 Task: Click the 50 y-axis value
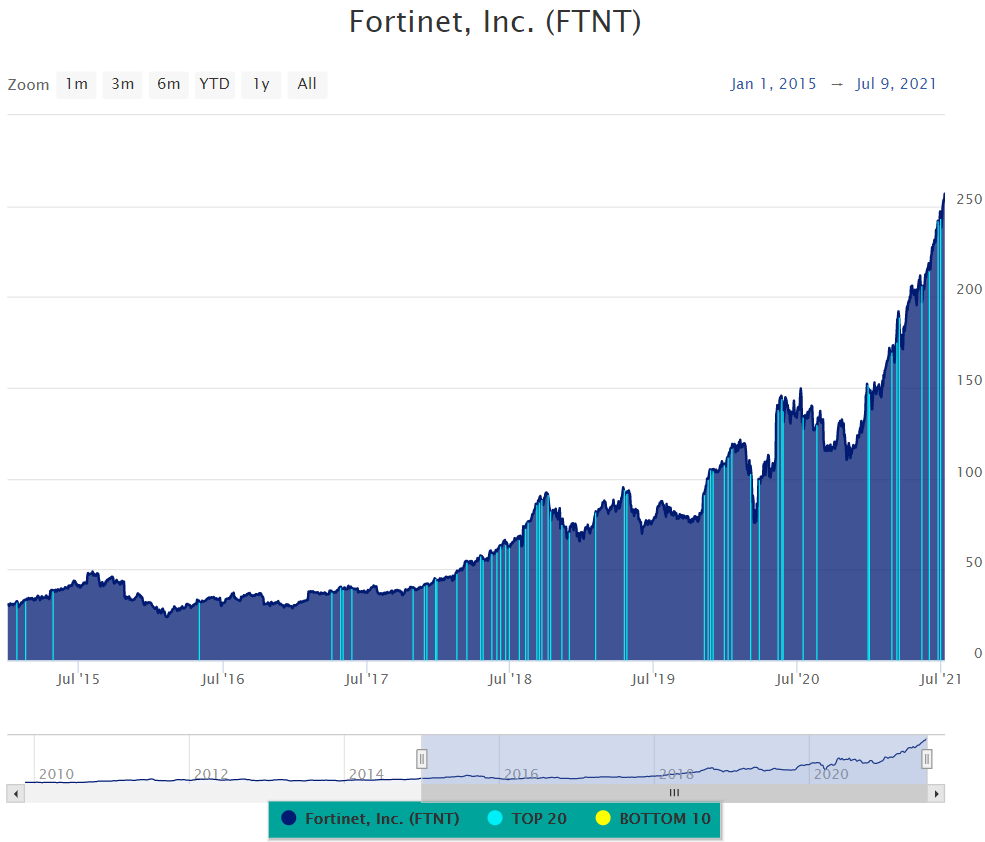click(974, 562)
